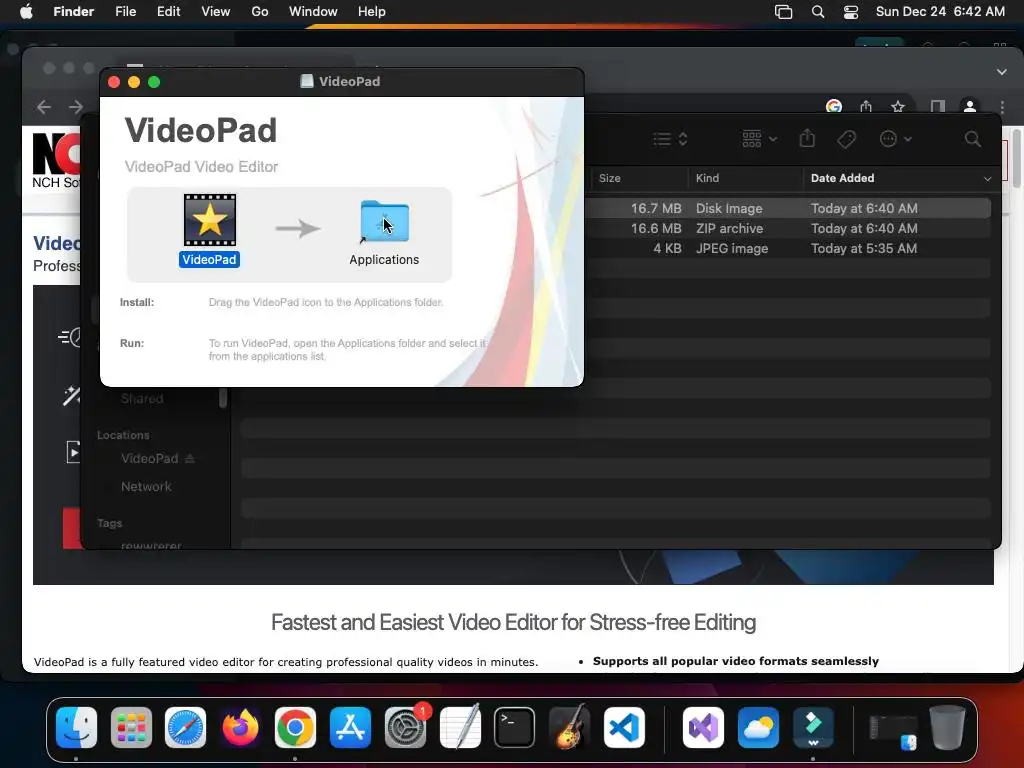Click Chrome forward arrow button
The height and width of the screenshot is (768, 1024).
pyautogui.click(x=76, y=106)
